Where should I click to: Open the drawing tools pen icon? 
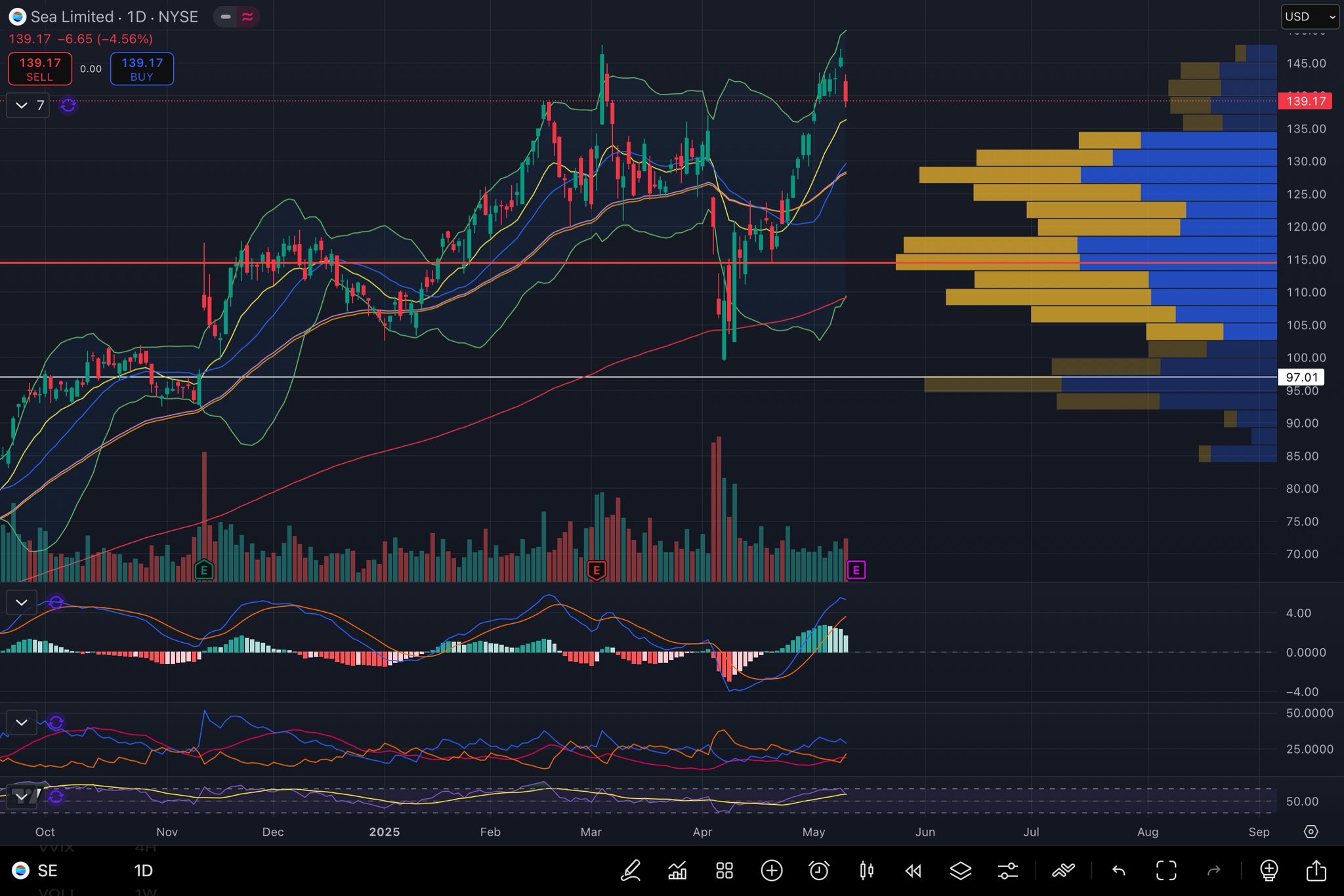click(631, 870)
